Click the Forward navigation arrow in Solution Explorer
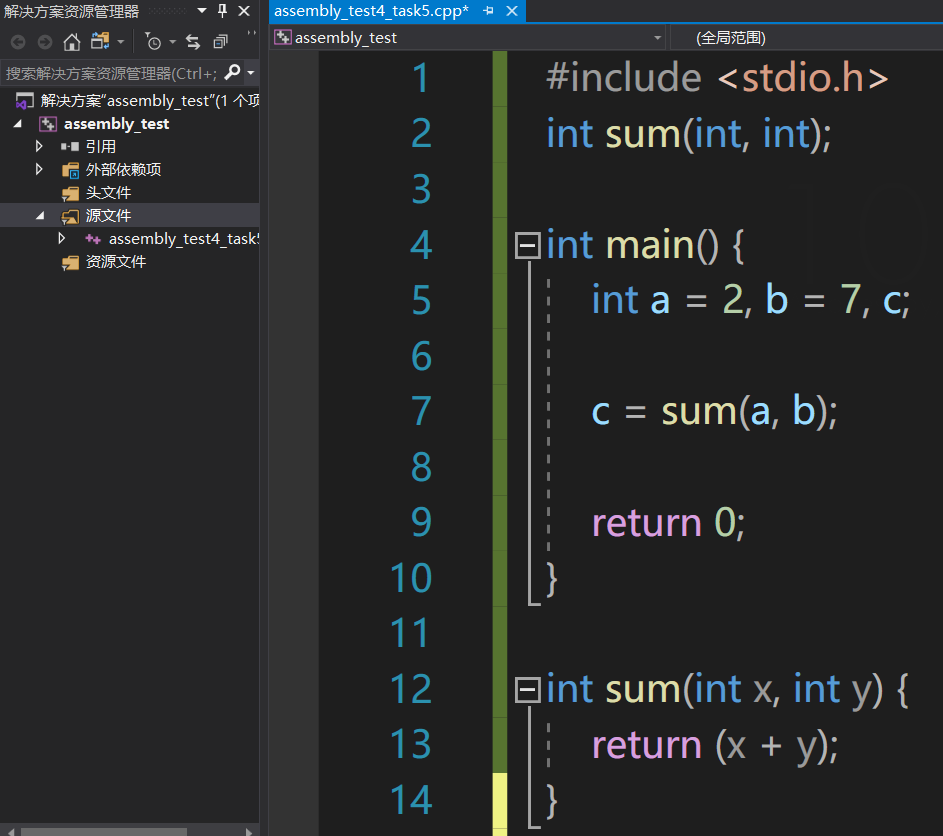This screenshot has height=836, width=943. [x=45, y=42]
